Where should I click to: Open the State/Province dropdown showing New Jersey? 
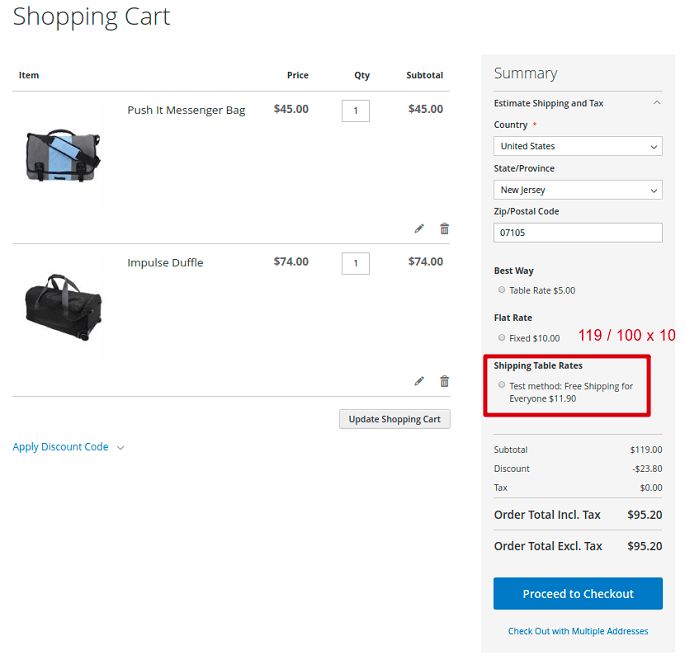pos(577,190)
